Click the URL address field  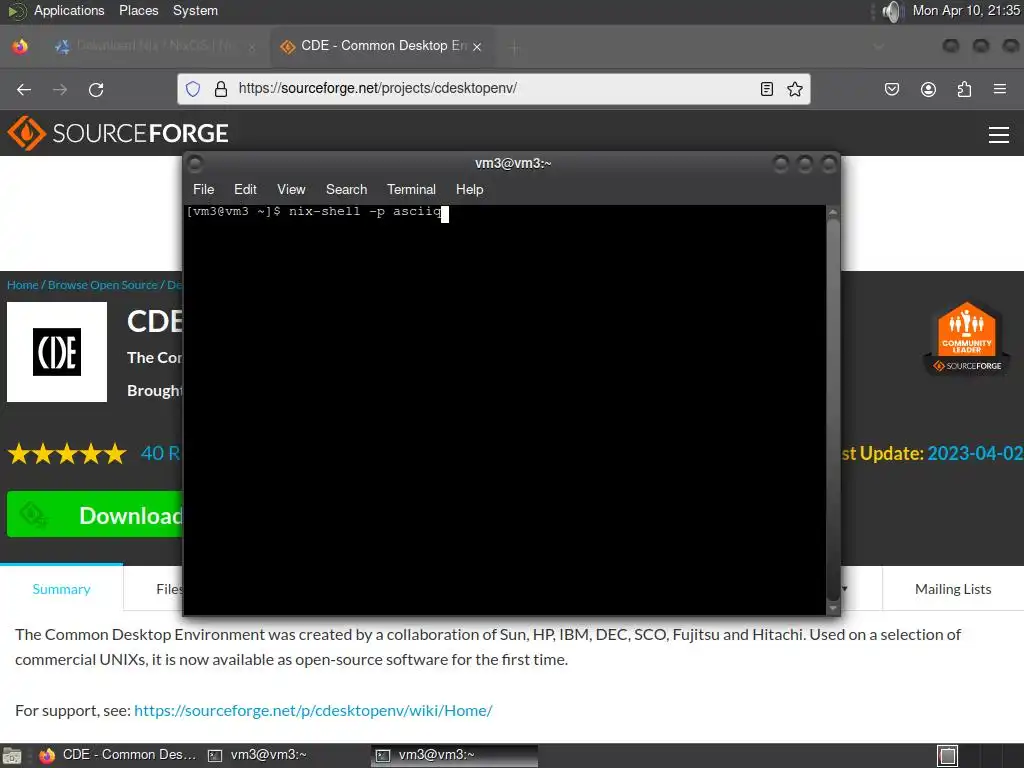click(494, 89)
